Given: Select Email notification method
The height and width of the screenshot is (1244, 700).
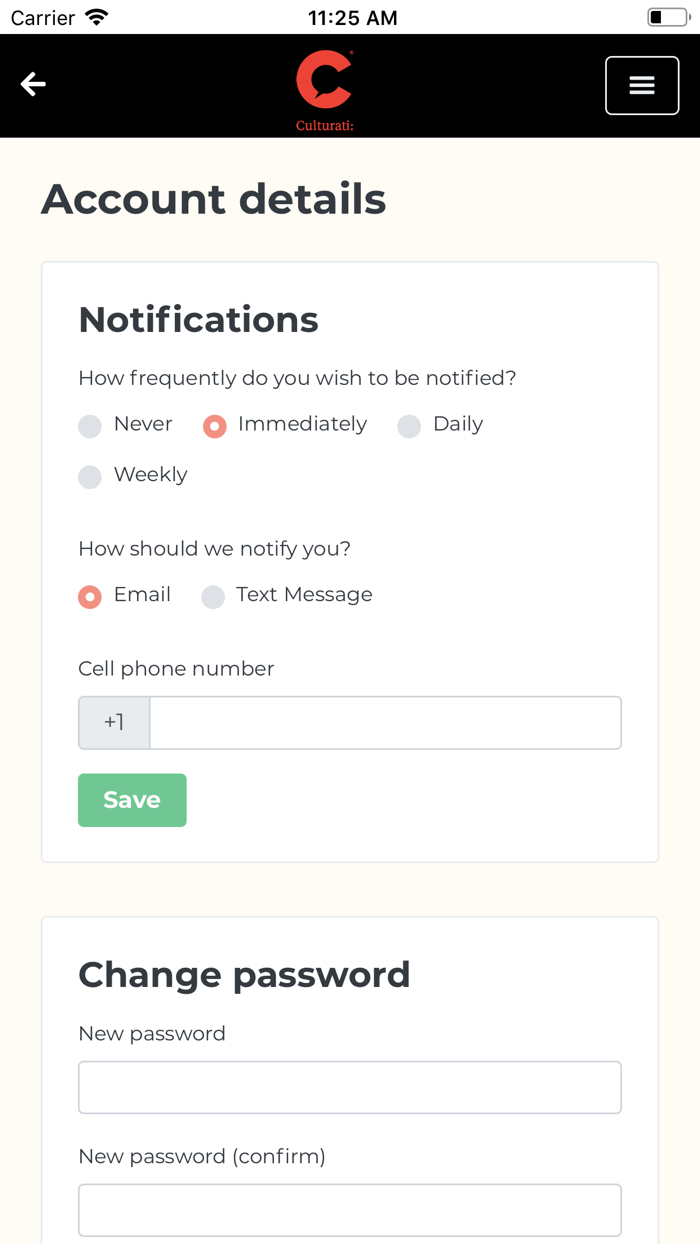Looking at the screenshot, I should [90, 597].
